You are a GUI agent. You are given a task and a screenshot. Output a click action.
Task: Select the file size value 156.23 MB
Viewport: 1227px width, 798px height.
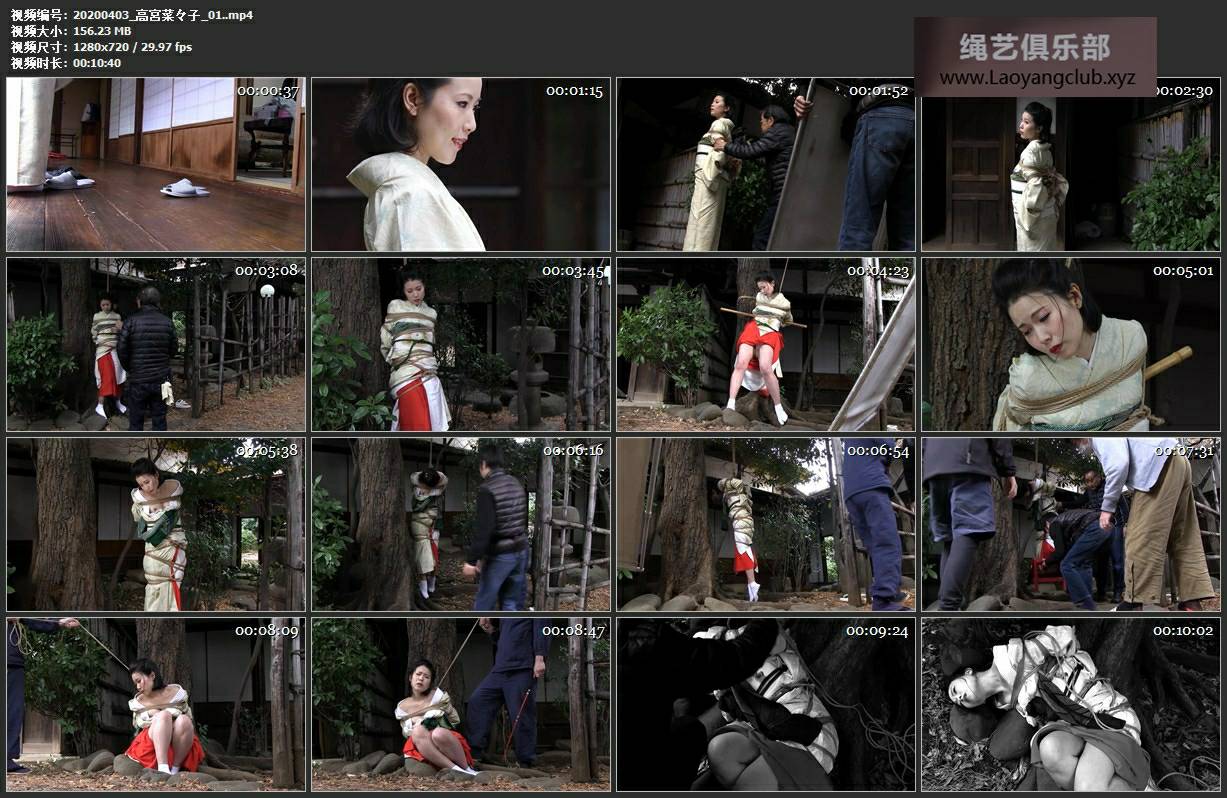tap(102, 31)
